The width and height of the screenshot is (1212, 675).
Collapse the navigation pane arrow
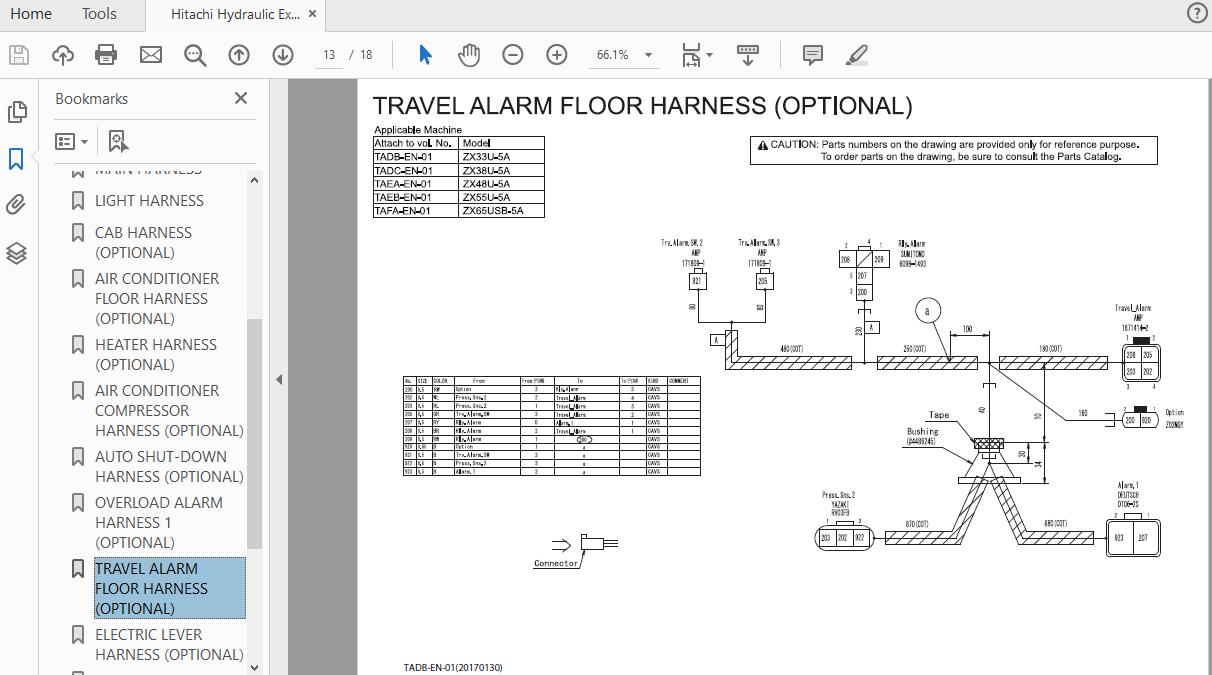tap(279, 379)
